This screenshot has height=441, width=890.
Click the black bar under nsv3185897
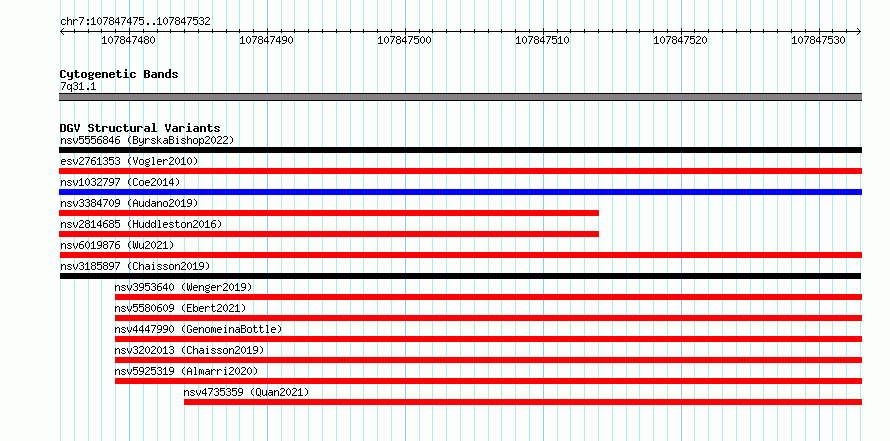460,276
